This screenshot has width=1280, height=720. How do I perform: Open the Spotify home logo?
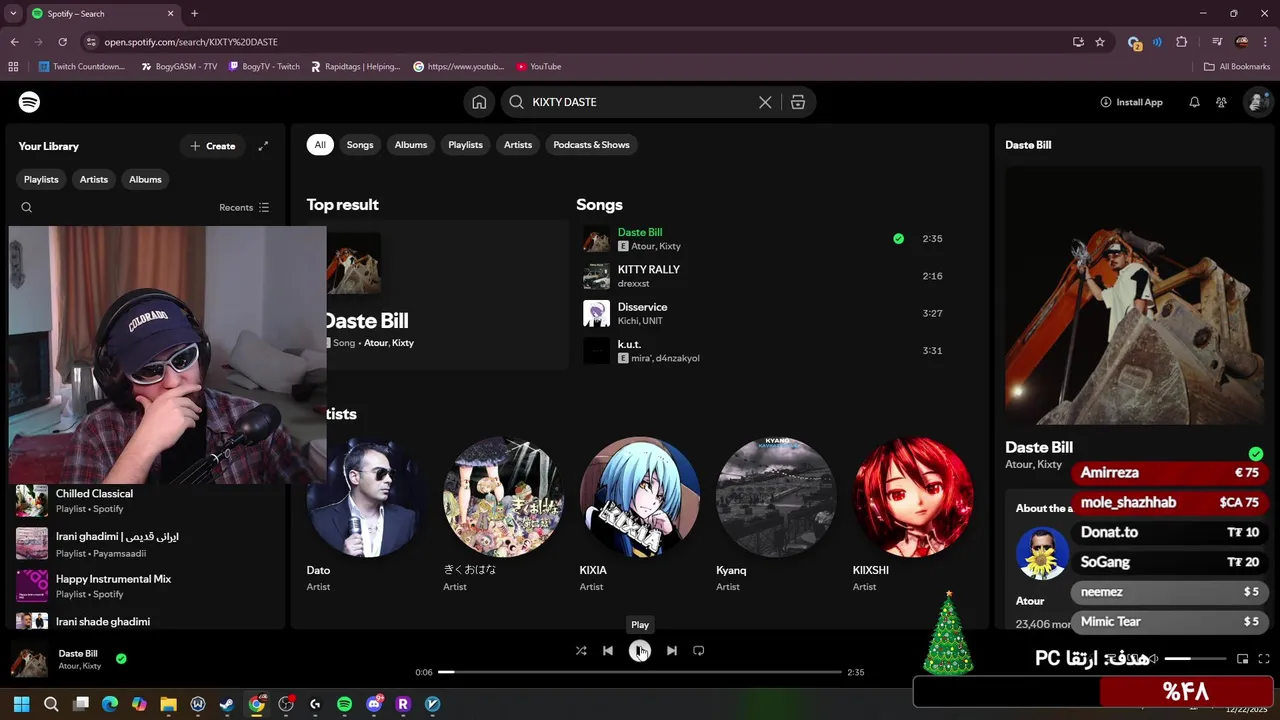coord(29,102)
